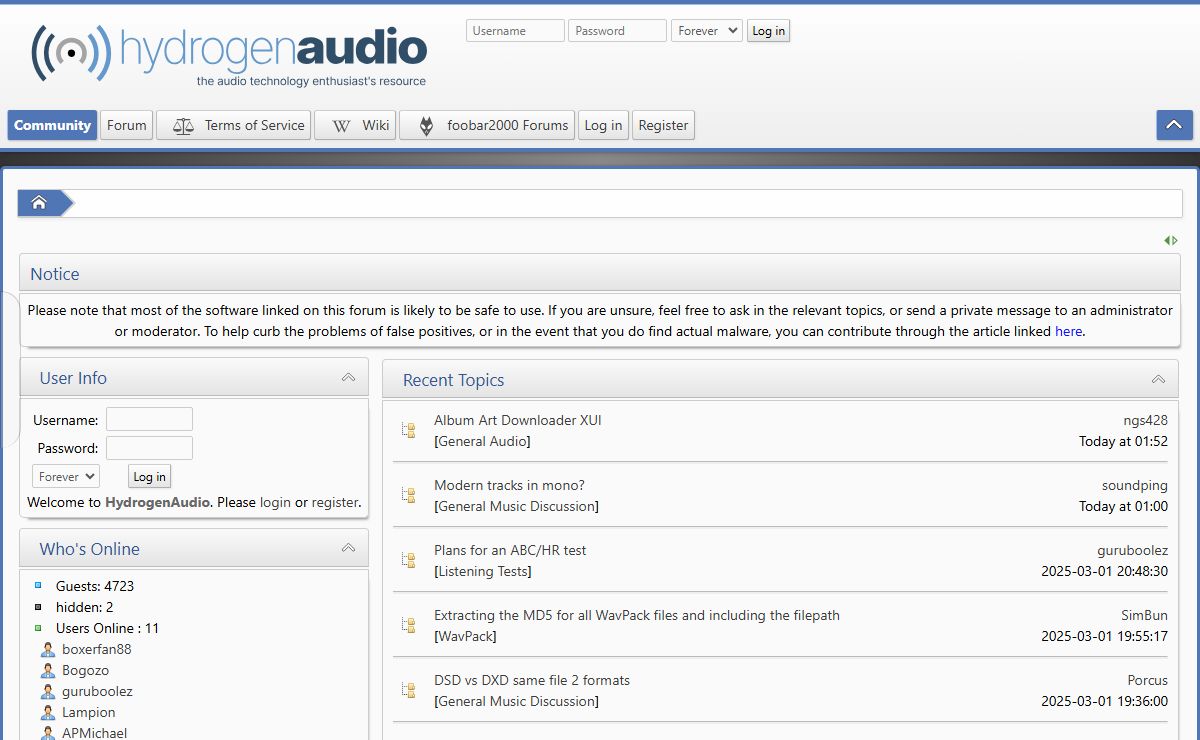Click the login link in welcome message
Viewport: 1200px width, 740px height.
point(275,502)
